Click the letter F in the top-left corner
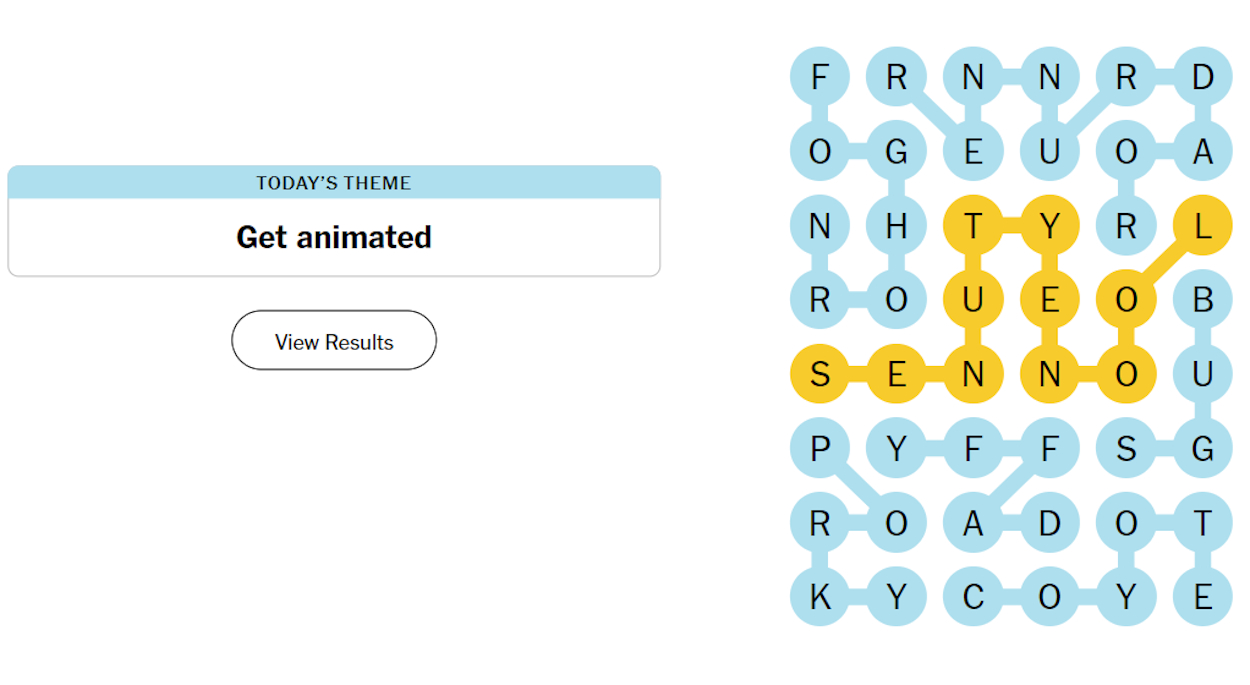 pos(820,76)
